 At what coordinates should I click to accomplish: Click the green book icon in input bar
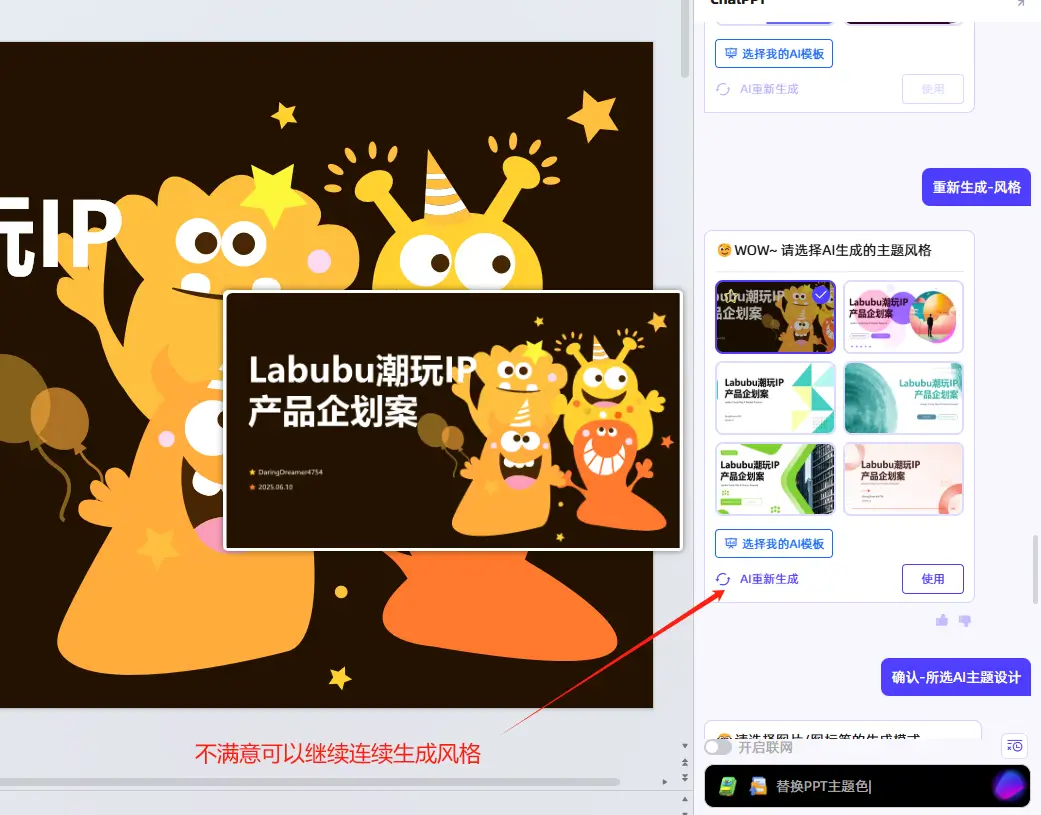(x=728, y=786)
